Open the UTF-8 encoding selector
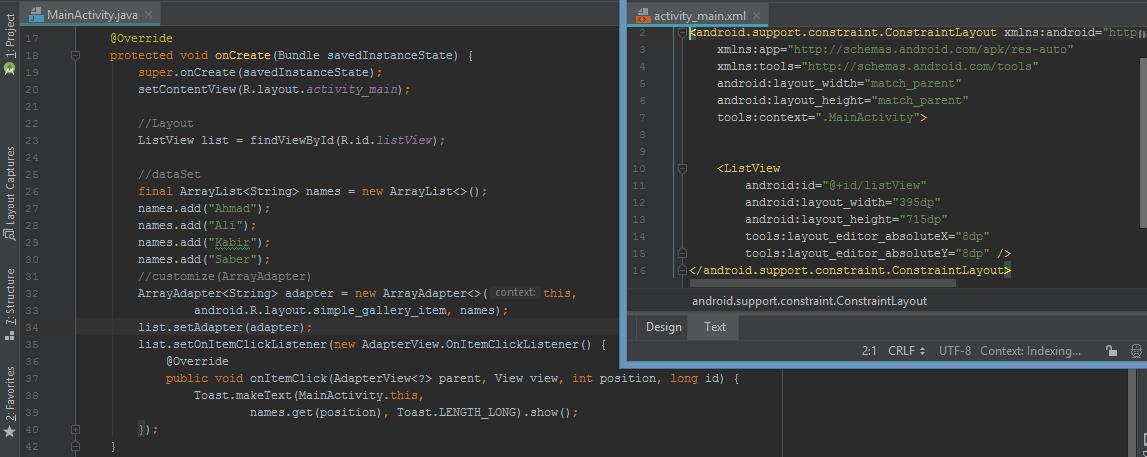The height and width of the screenshot is (457, 1147). pos(955,351)
